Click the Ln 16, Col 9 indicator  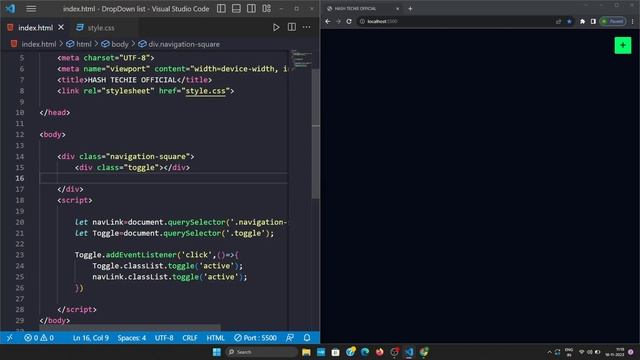(x=91, y=338)
